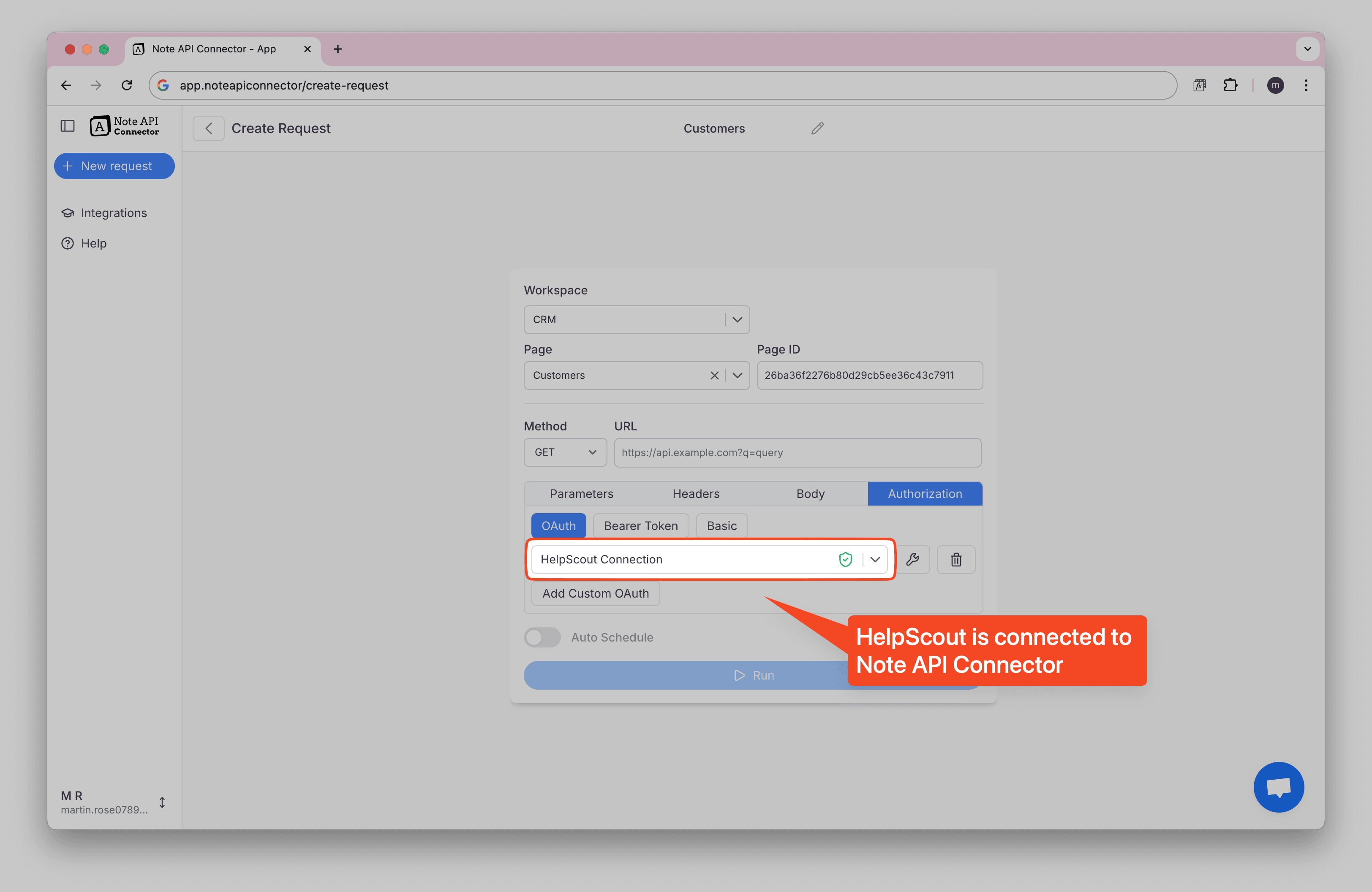Image resolution: width=1372 pixels, height=892 pixels.
Task: Open the Workspace CRM dropdown
Action: [x=637, y=320]
